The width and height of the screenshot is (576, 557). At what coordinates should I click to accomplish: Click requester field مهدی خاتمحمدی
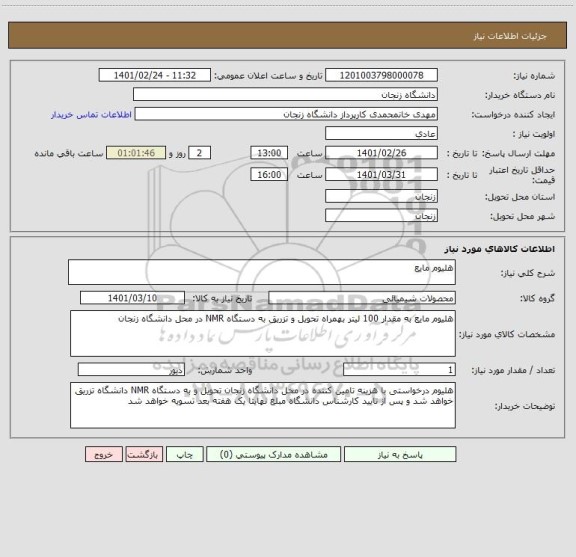click(x=286, y=114)
